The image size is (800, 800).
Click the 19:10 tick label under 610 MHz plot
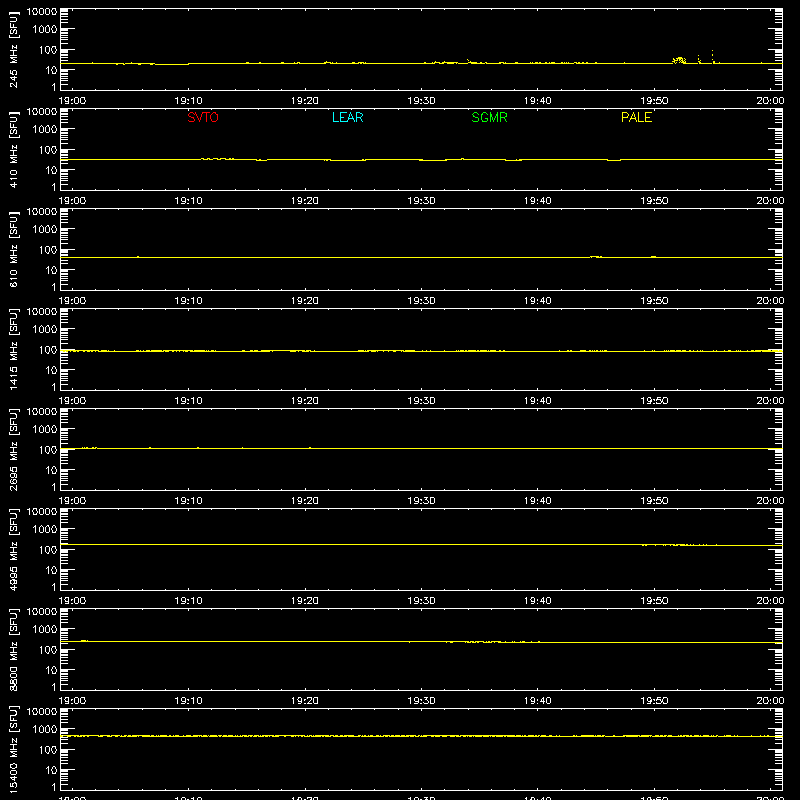click(x=189, y=301)
